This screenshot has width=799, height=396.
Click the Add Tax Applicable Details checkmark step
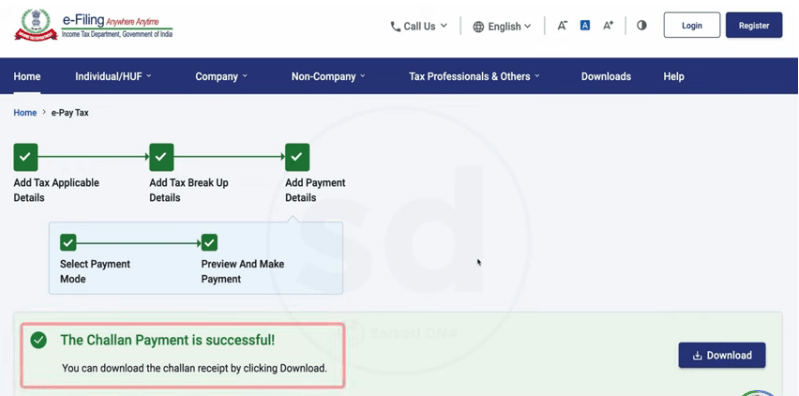(25, 157)
